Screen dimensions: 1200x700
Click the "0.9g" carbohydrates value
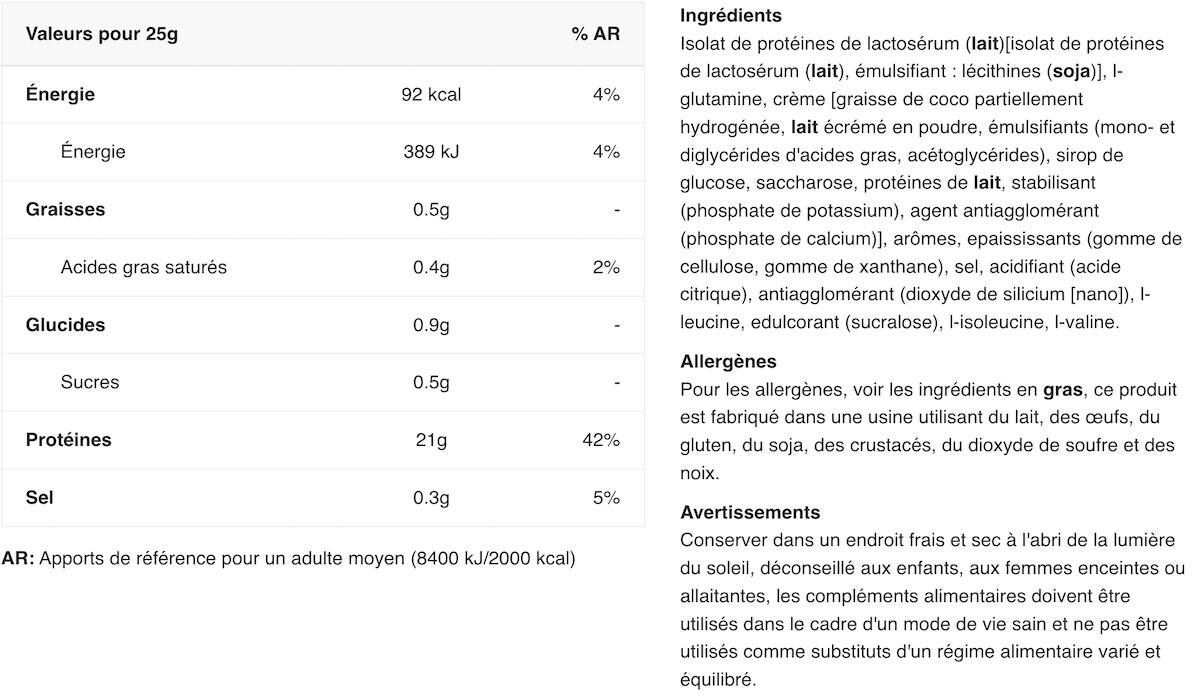(x=431, y=325)
